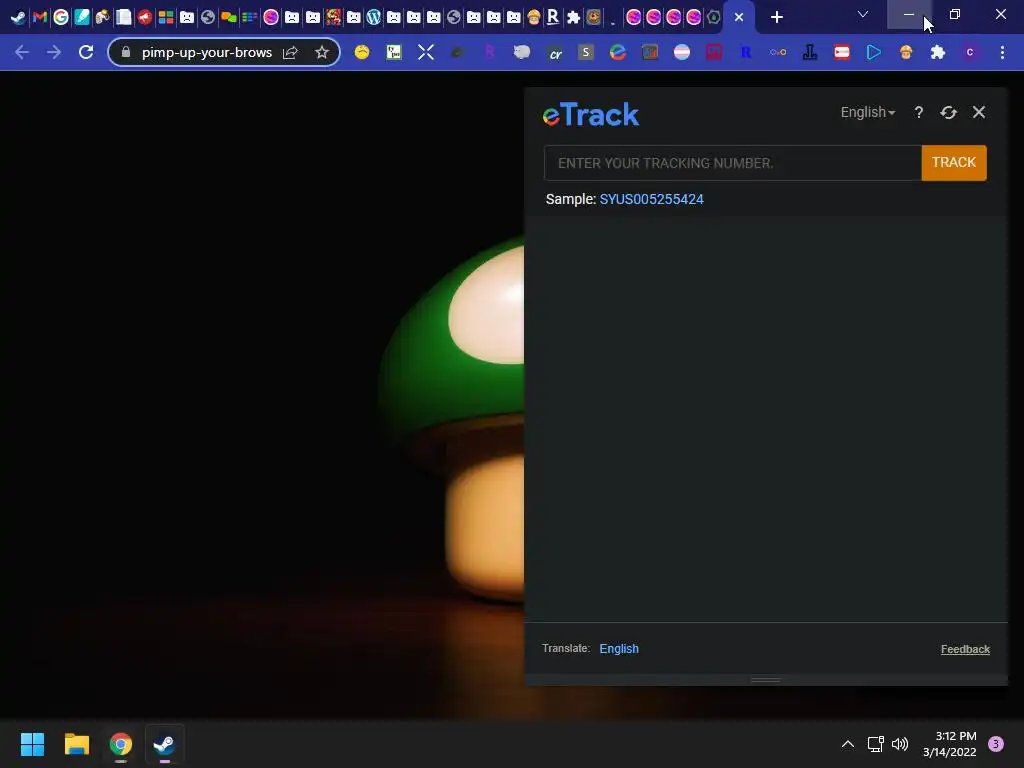The width and height of the screenshot is (1024, 768).
Task: Grab the eTrack panel bottom resize handle
Action: pyautogui.click(x=765, y=680)
